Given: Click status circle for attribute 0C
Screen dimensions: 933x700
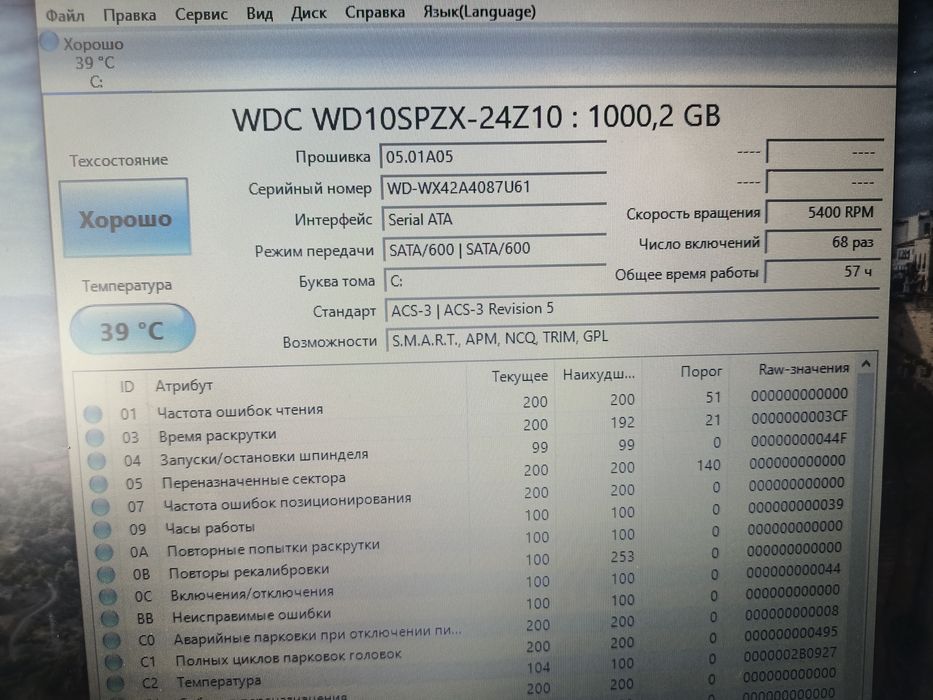Looking at the screenshot, I should click(x=108, y=596).
